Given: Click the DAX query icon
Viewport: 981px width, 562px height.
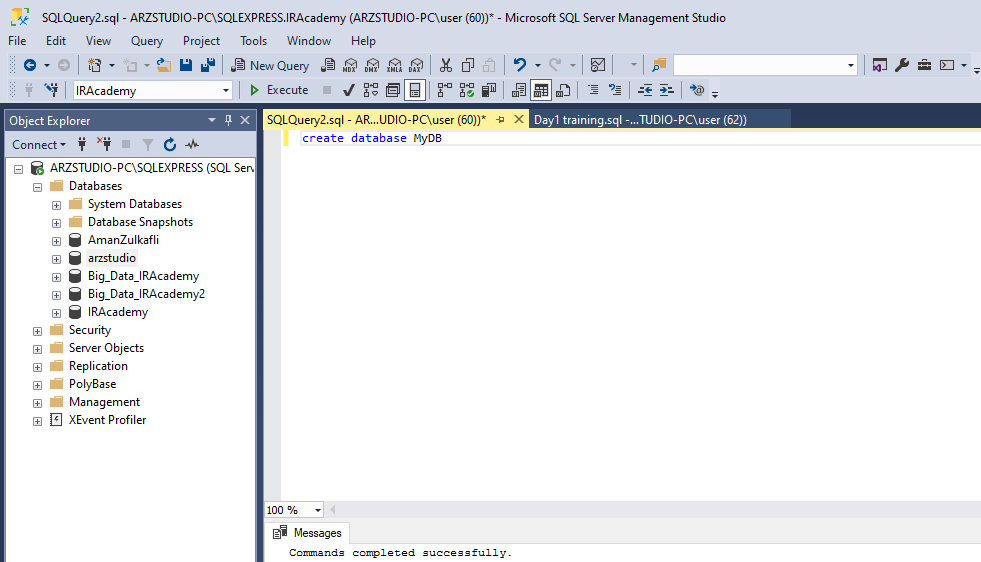Looking at the screenshot, I should click(x=416, y=65).
